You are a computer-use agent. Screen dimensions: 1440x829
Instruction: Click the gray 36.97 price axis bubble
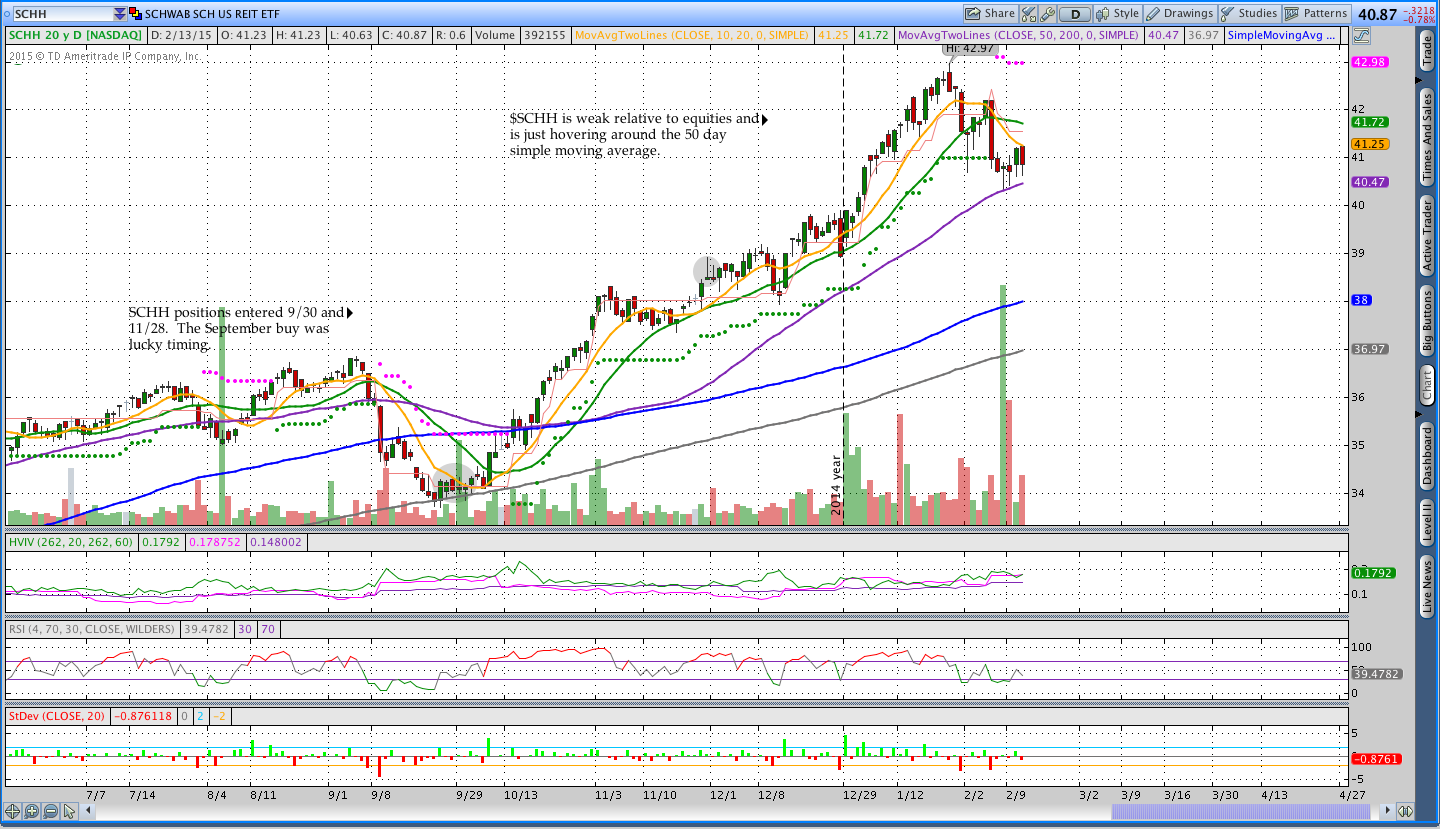(1369, 349)
